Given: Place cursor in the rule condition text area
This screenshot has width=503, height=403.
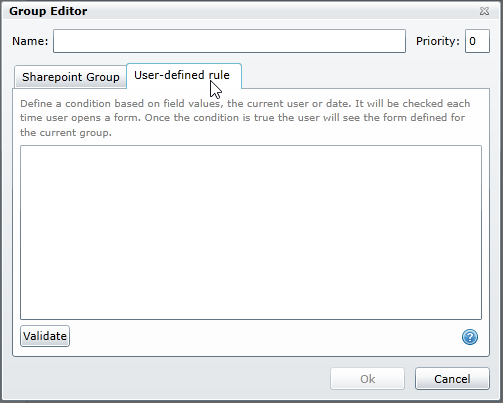Looking at the screenshot, I should (251, 232).
